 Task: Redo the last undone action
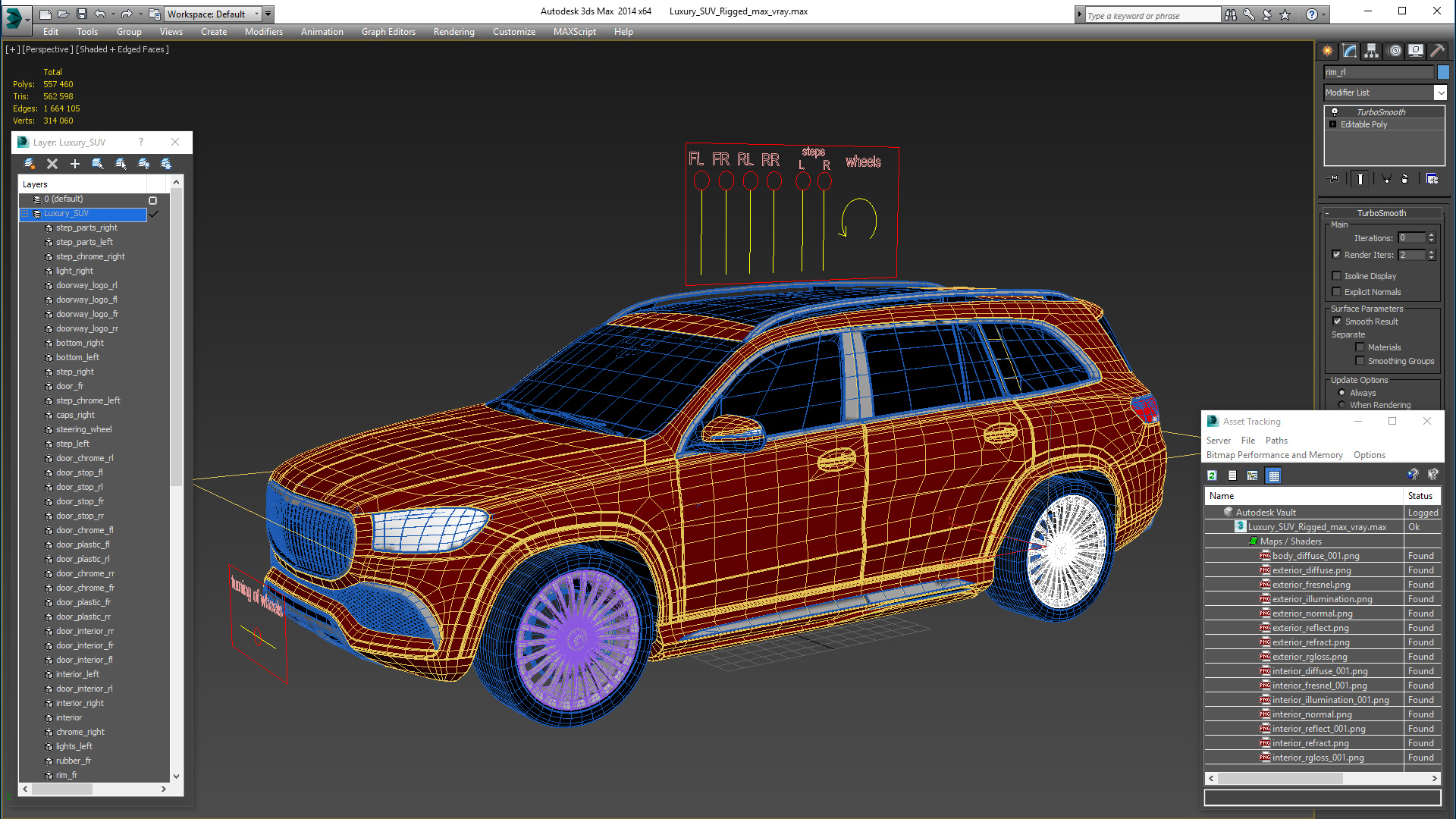pyautogui.click(x=127, y=14)
